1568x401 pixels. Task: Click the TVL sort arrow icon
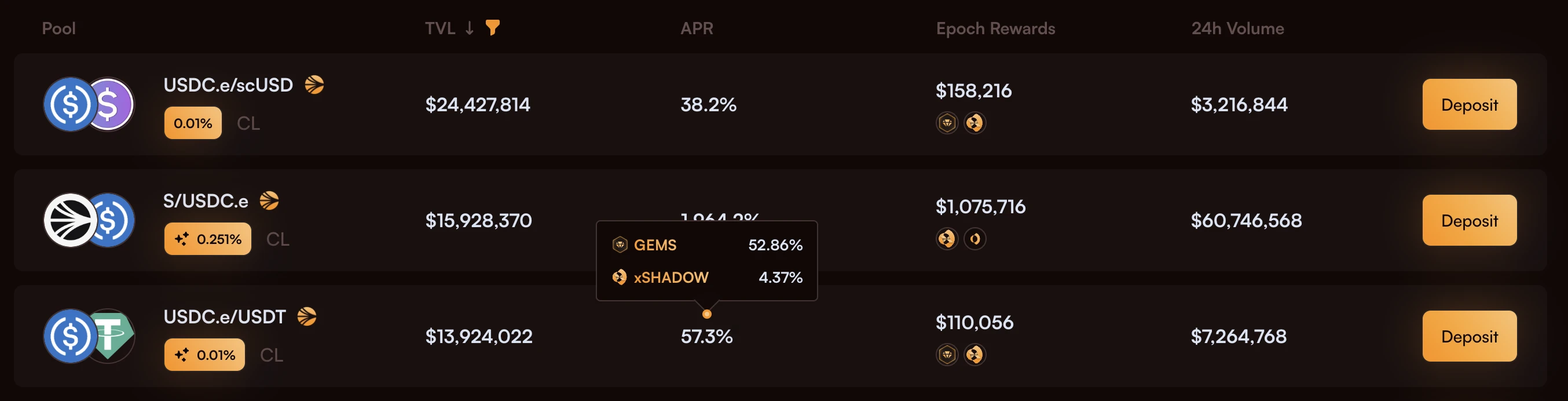pos(470,28)
